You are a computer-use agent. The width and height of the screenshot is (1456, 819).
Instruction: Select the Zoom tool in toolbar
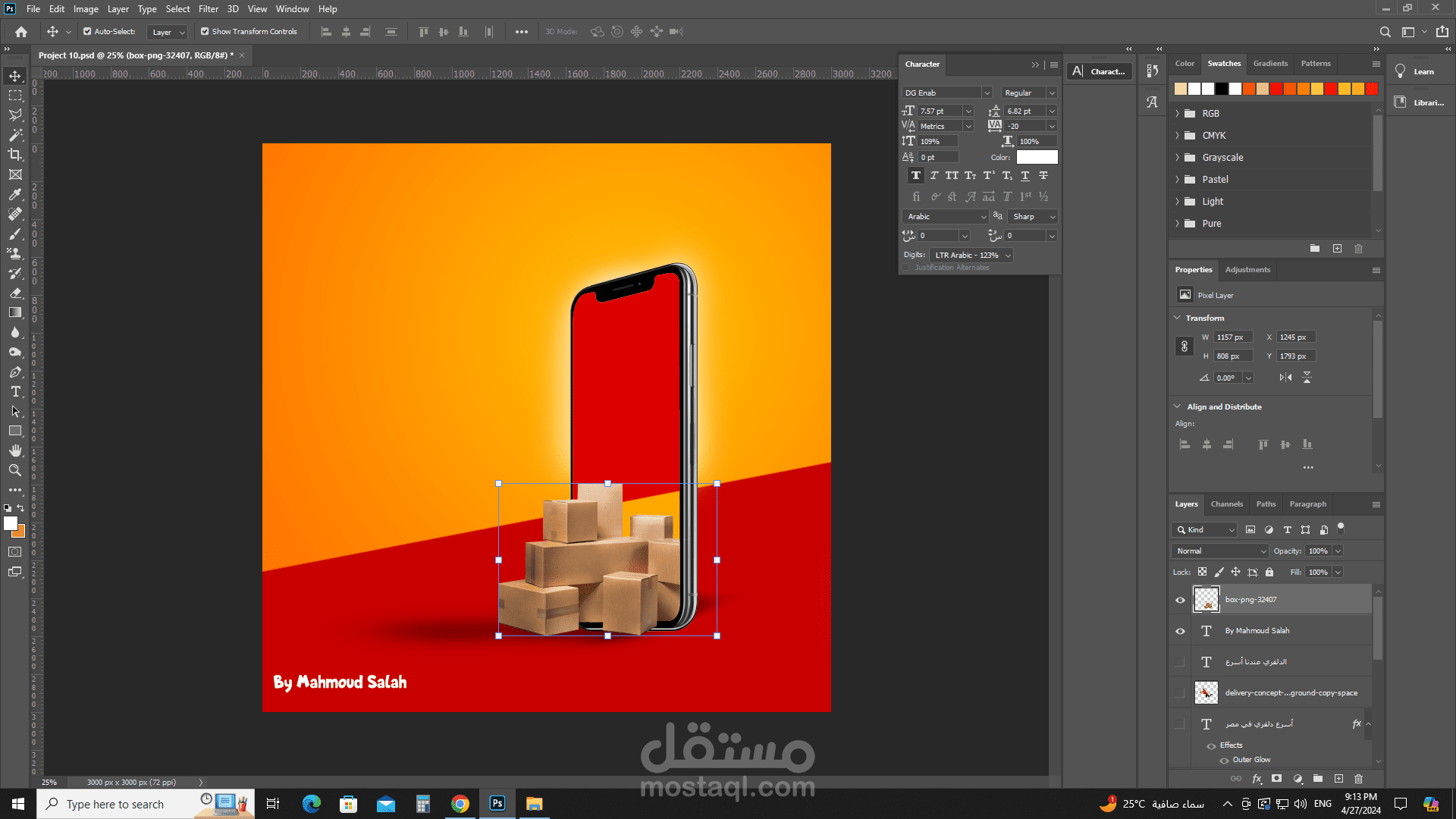point(15,470)
